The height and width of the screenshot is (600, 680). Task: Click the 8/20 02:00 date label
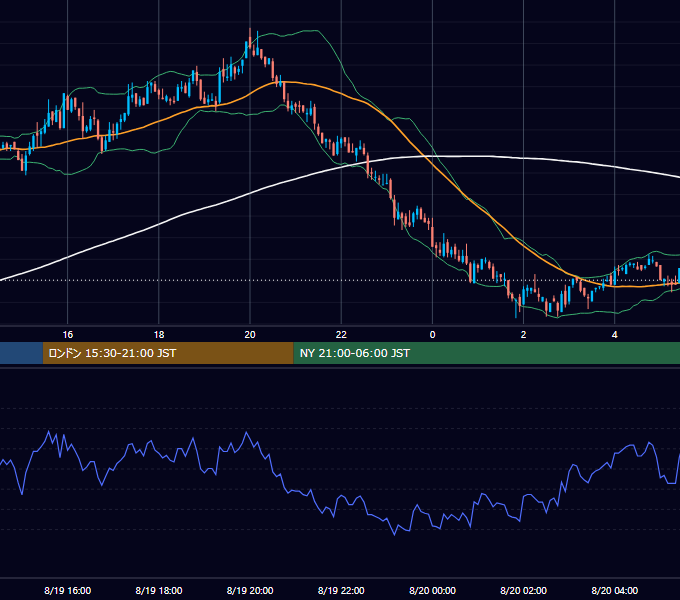pos(523,590)
